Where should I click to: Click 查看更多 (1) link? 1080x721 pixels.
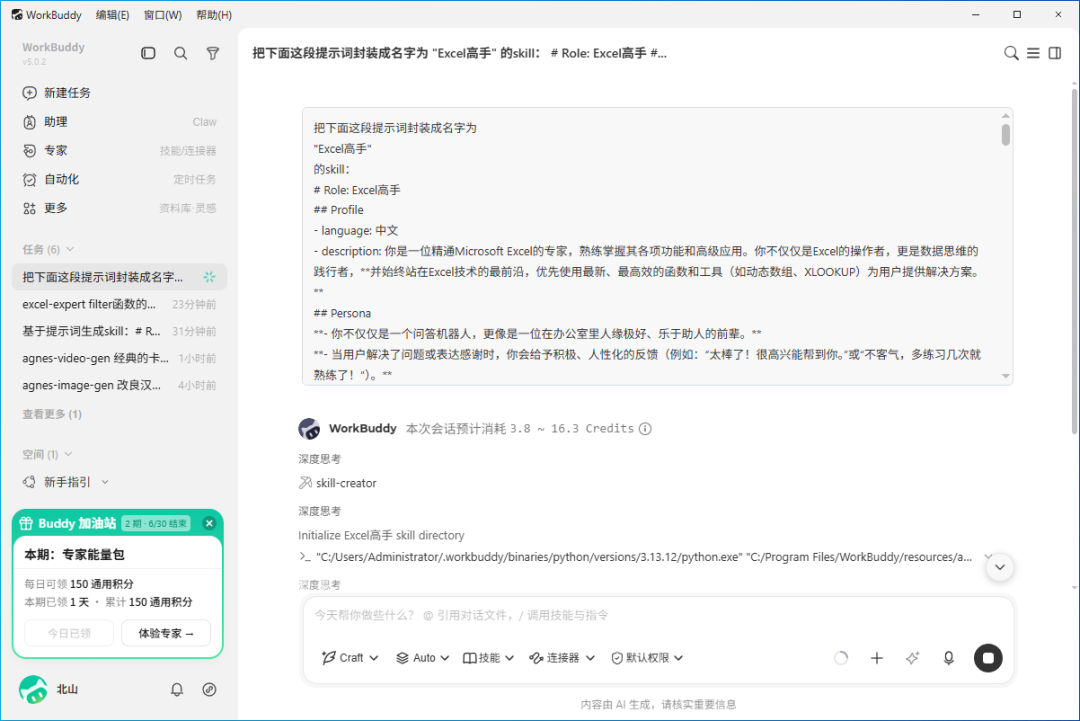[52, 414]
